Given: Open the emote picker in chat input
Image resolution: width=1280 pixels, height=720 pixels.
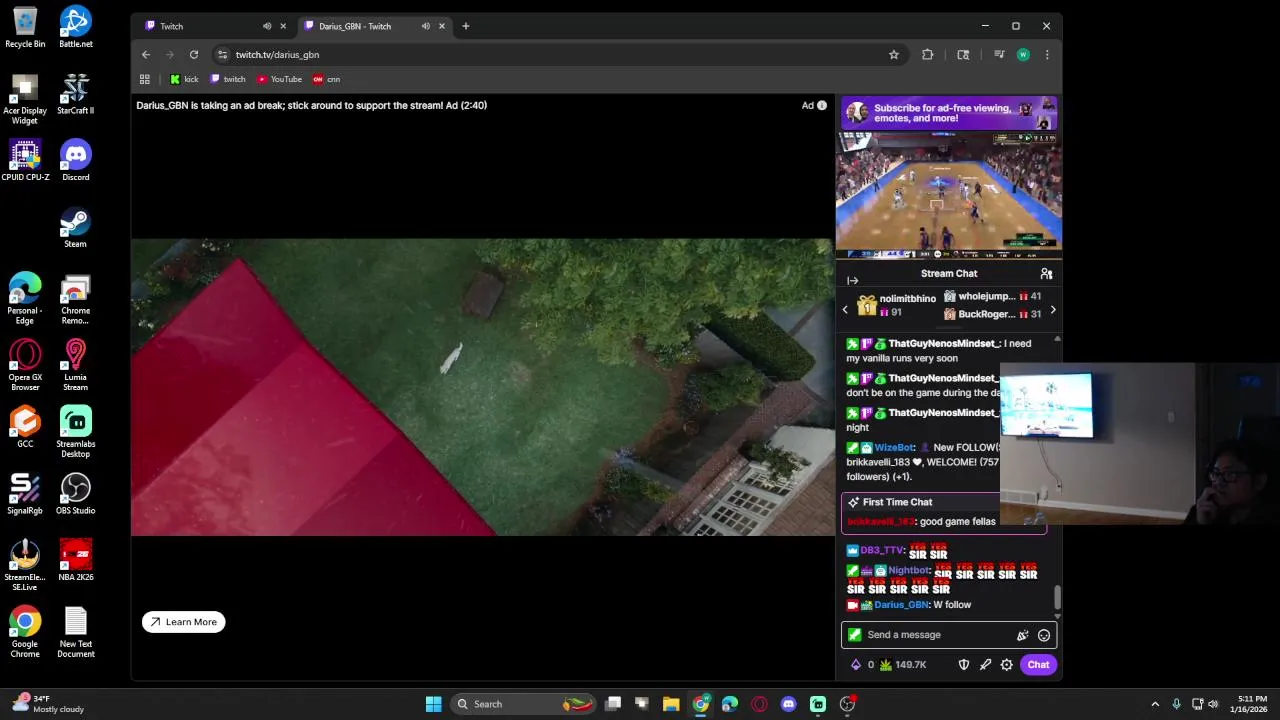Looking at the screenshot, I should pyautogui.click(x=1044, y=635).
